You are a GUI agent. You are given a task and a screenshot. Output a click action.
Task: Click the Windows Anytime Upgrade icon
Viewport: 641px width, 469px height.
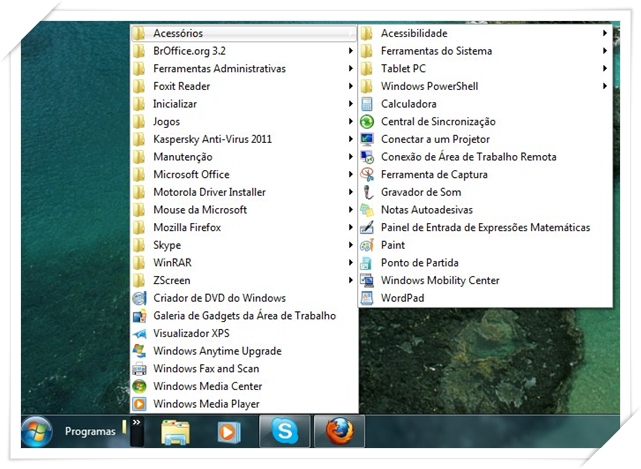(139, 351)
